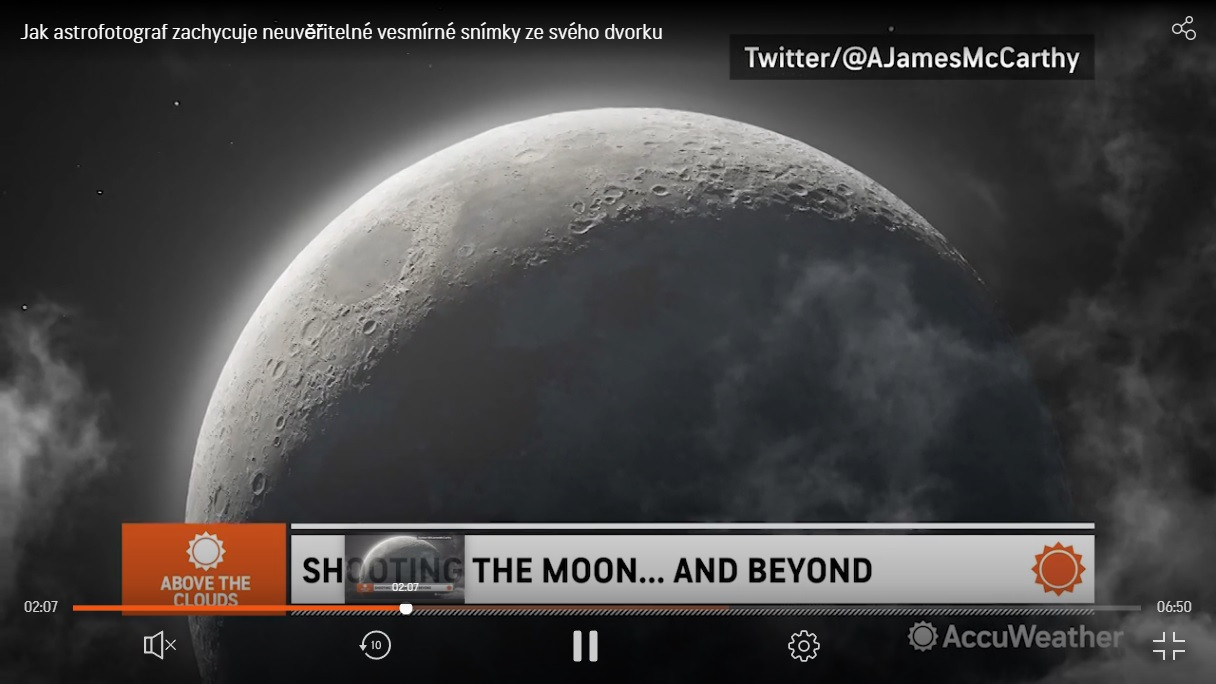Image resolution: width=1216 pixels, height=684 pixels.
Task: Click the elapsed time 02:07 label
Action: [41, 607]
